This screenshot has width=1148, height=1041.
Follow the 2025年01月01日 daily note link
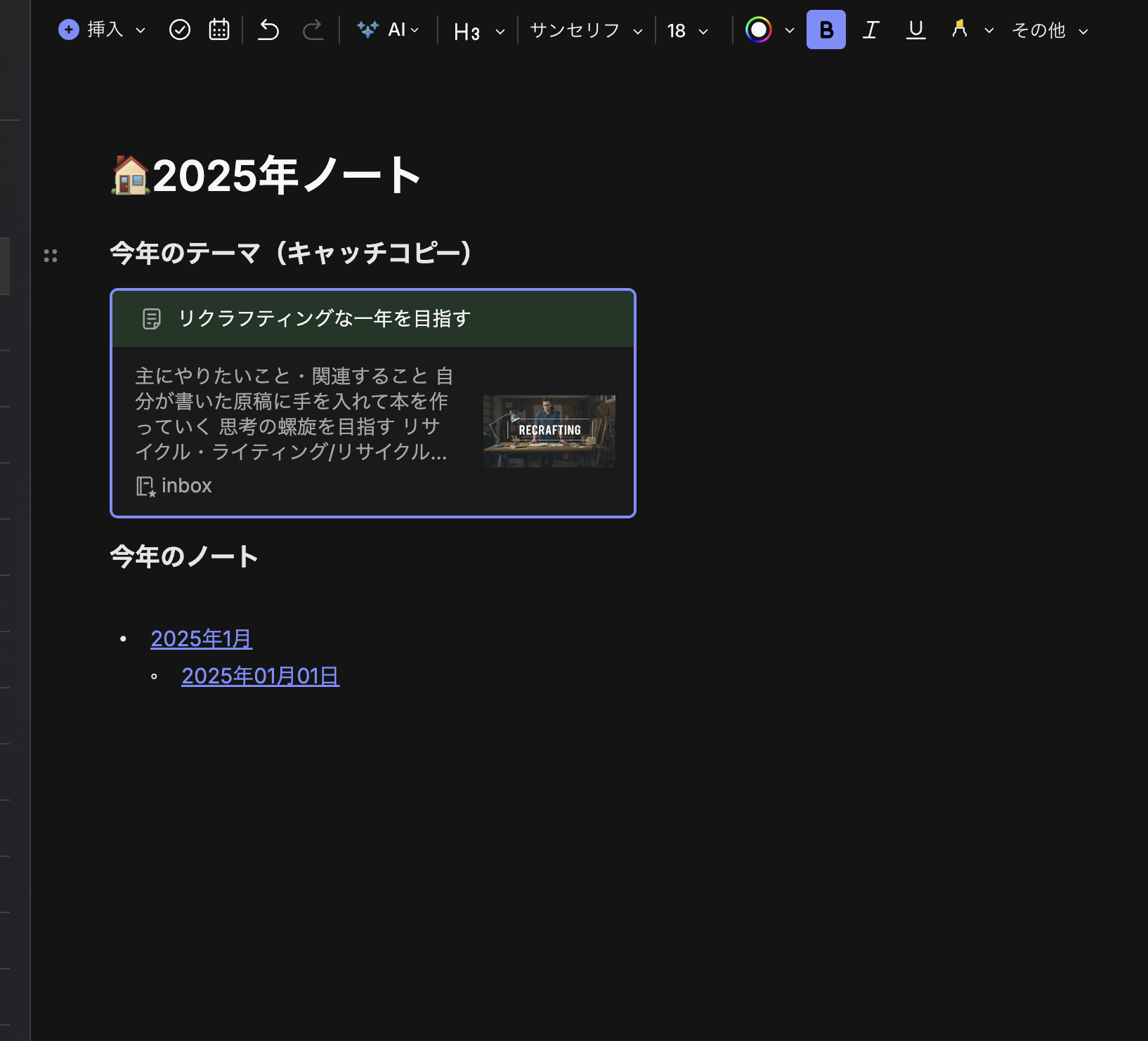260,675
